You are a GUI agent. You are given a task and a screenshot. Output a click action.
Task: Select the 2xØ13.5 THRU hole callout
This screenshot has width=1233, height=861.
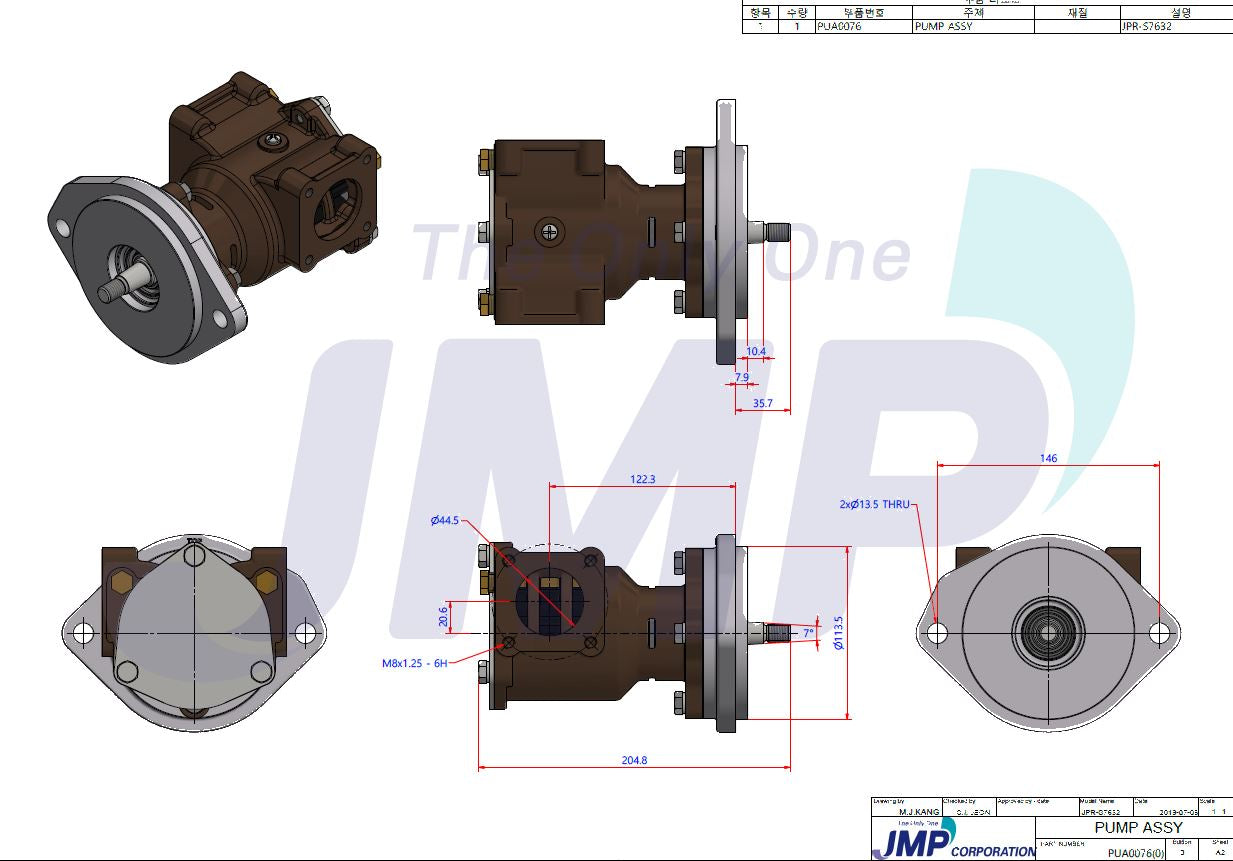[875, 505]
